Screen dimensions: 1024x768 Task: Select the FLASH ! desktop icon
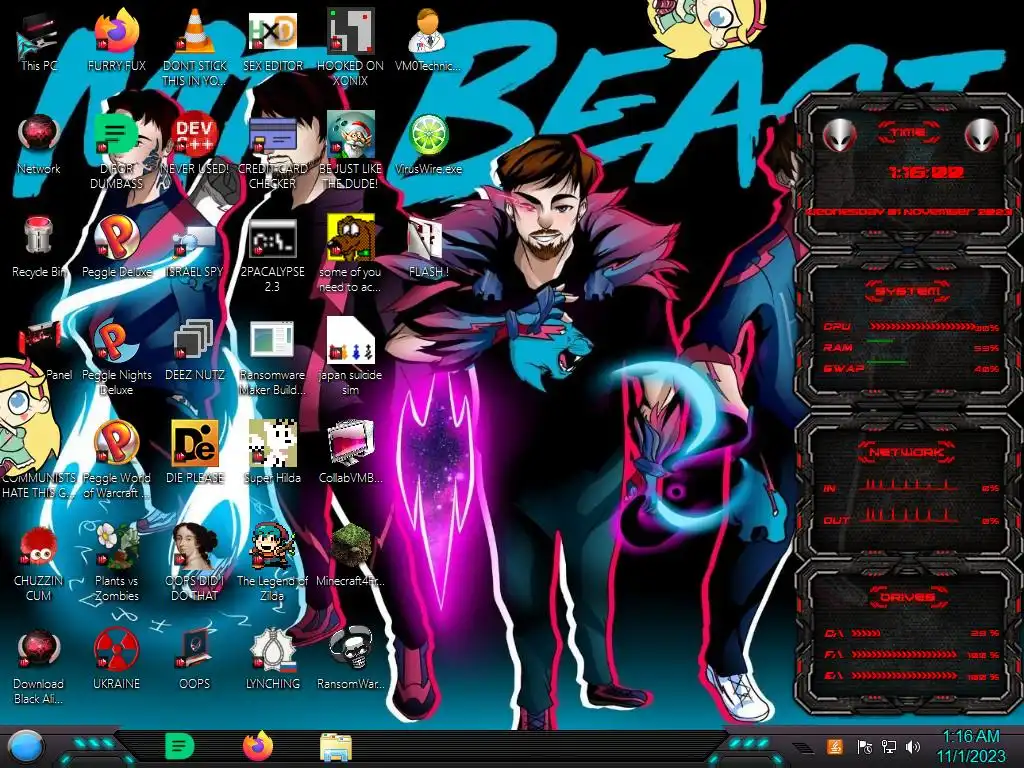point(428,248)
